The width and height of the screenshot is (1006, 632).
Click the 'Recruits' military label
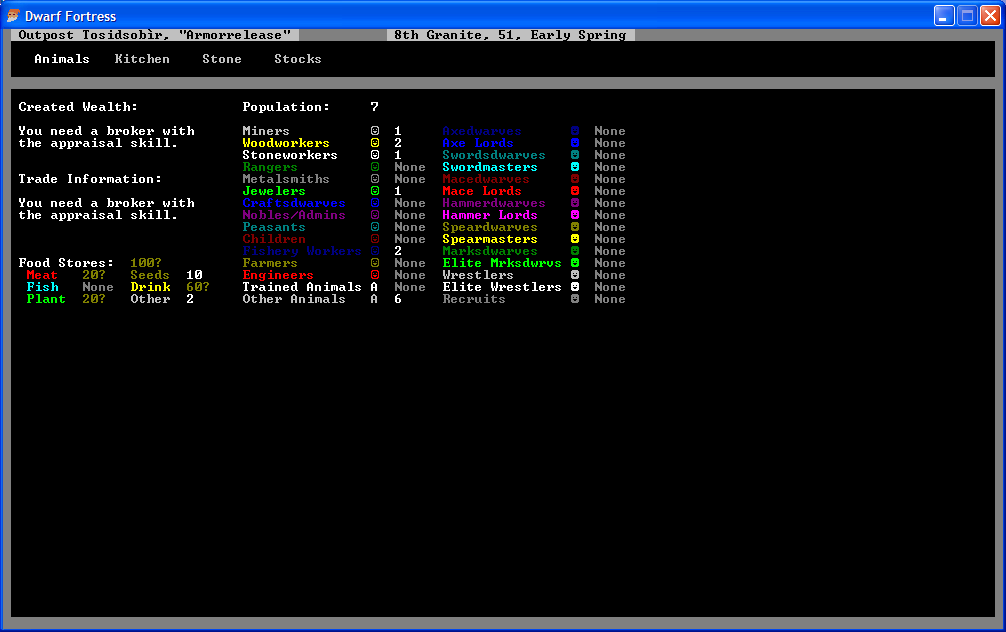473,299
